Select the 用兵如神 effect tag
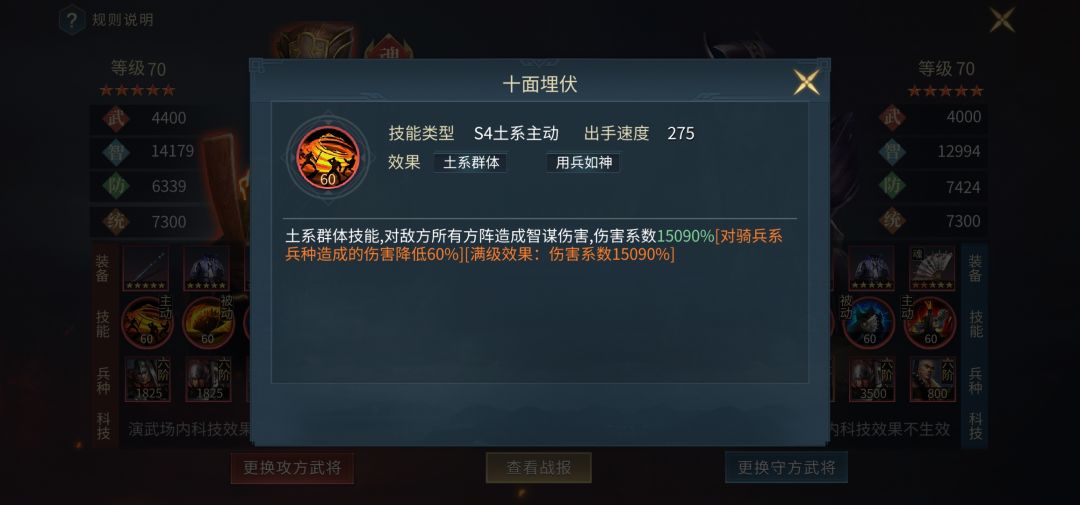Viewport: 1080px width, 505px height. click(583, 163)
